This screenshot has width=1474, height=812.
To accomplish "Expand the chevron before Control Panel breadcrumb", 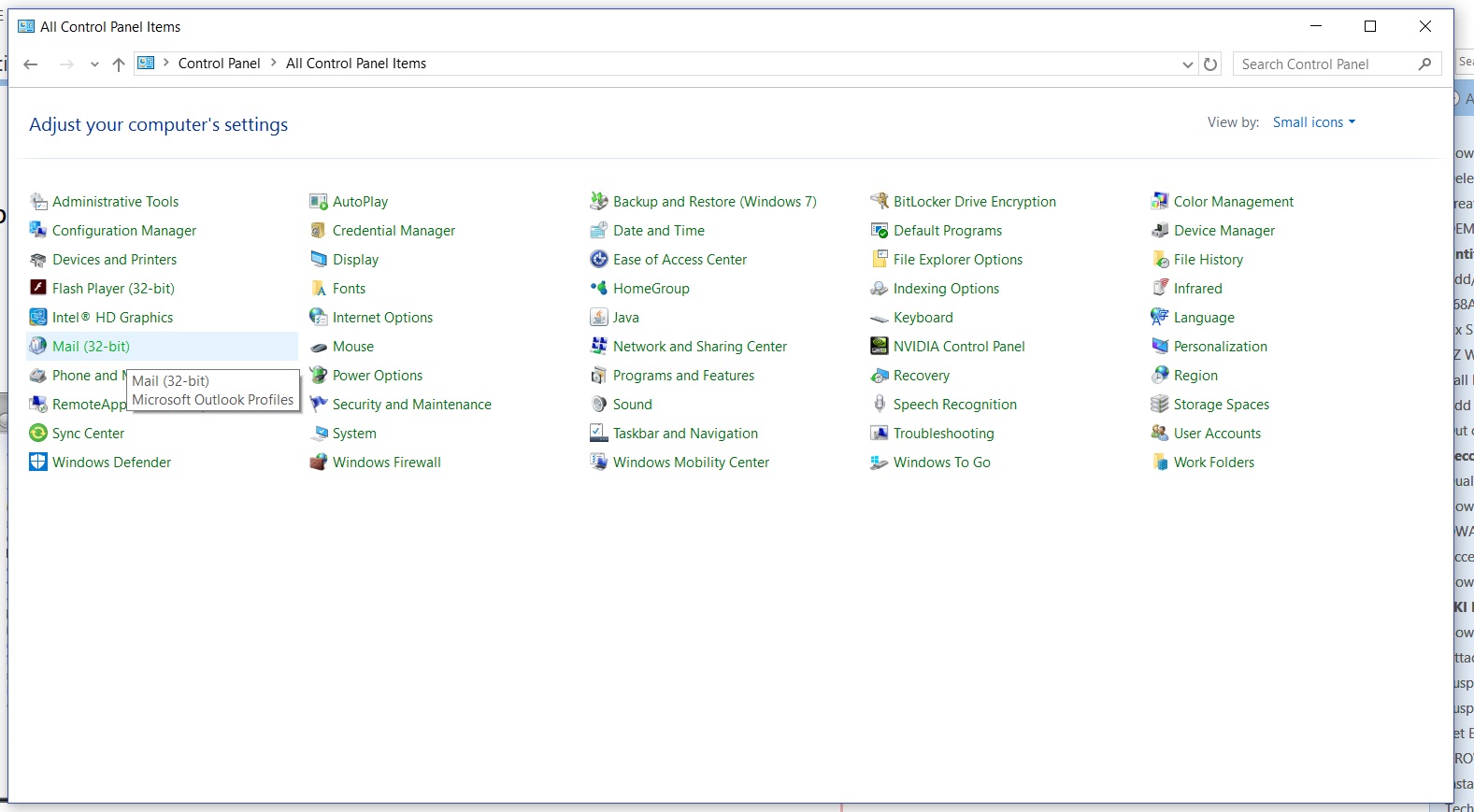I will coord(166,63).
